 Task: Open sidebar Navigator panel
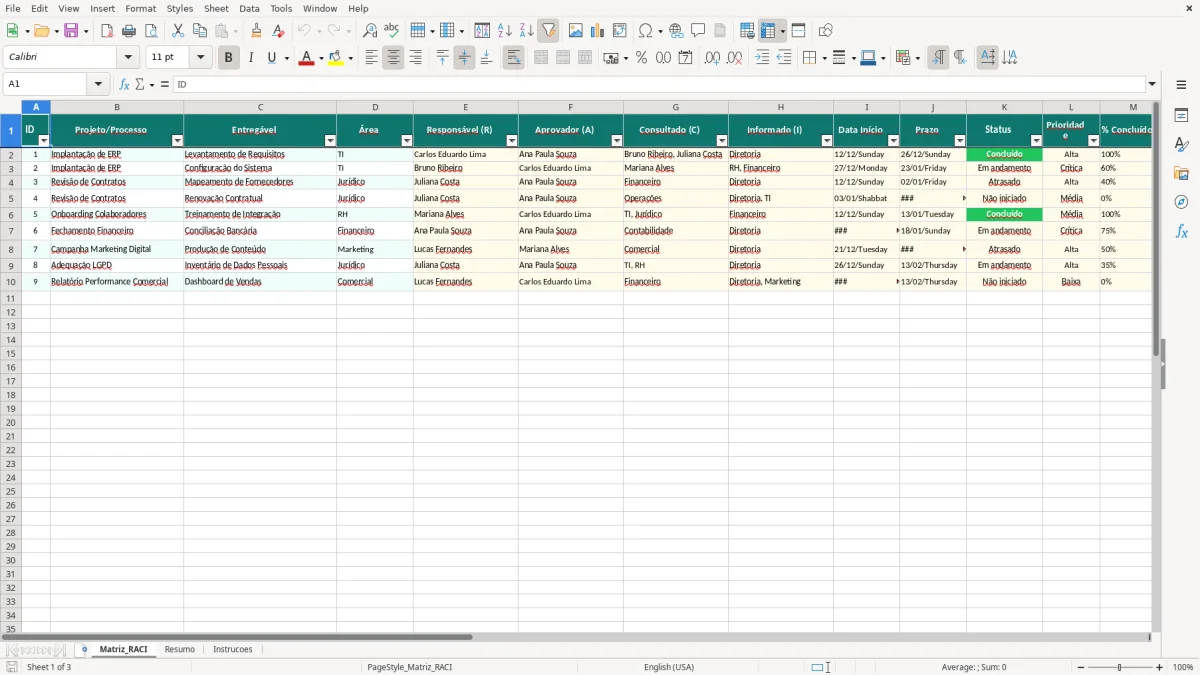[1181, 203]
